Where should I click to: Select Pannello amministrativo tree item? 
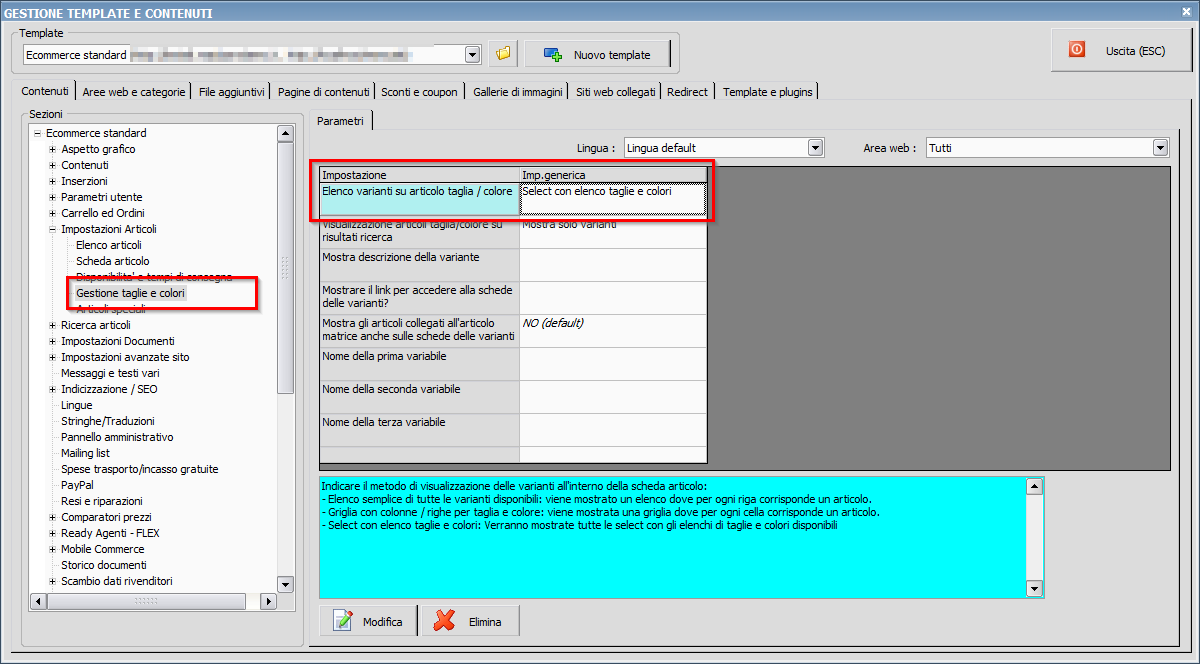point(117,437)
